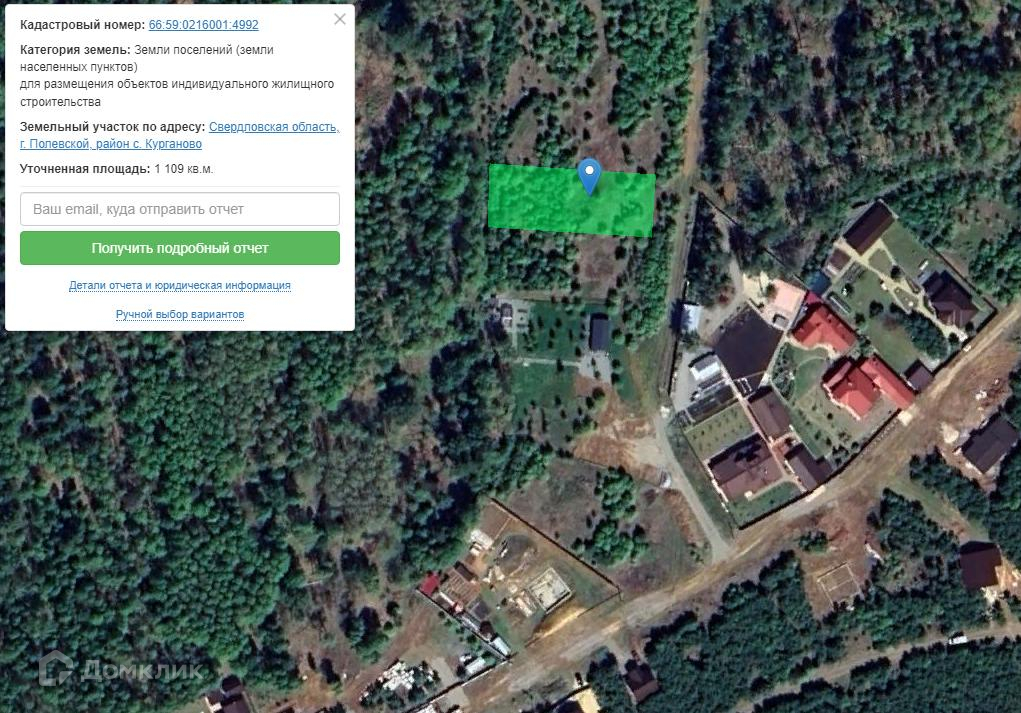Click the Домклик house logo icon
Viewport: 1021px width, 713px height.
click(x=56, y=669)
